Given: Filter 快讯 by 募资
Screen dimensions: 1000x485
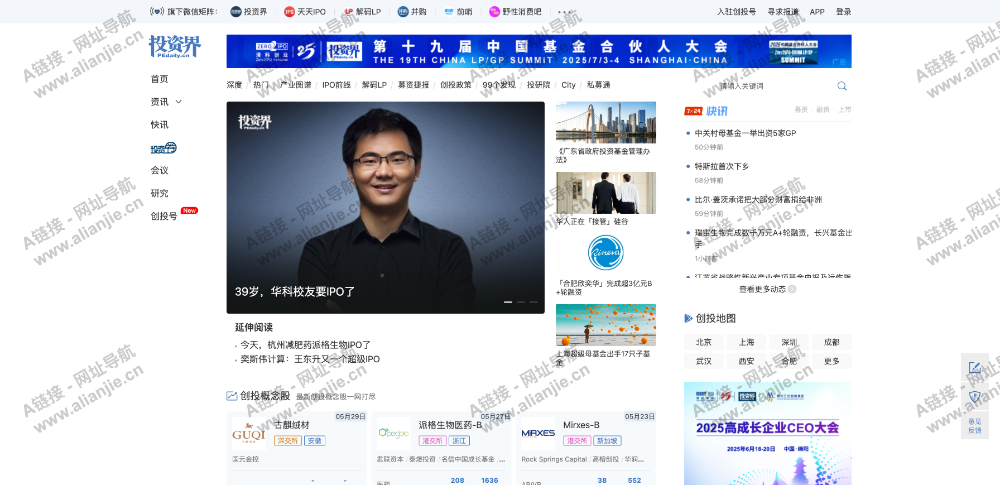Looking at the screenshot, I should point(800,110).
